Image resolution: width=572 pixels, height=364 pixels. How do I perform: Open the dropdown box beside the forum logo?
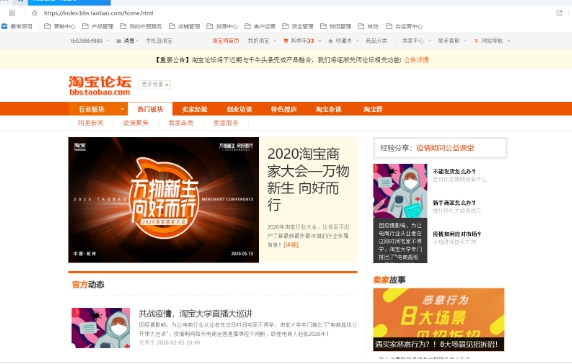154,85
